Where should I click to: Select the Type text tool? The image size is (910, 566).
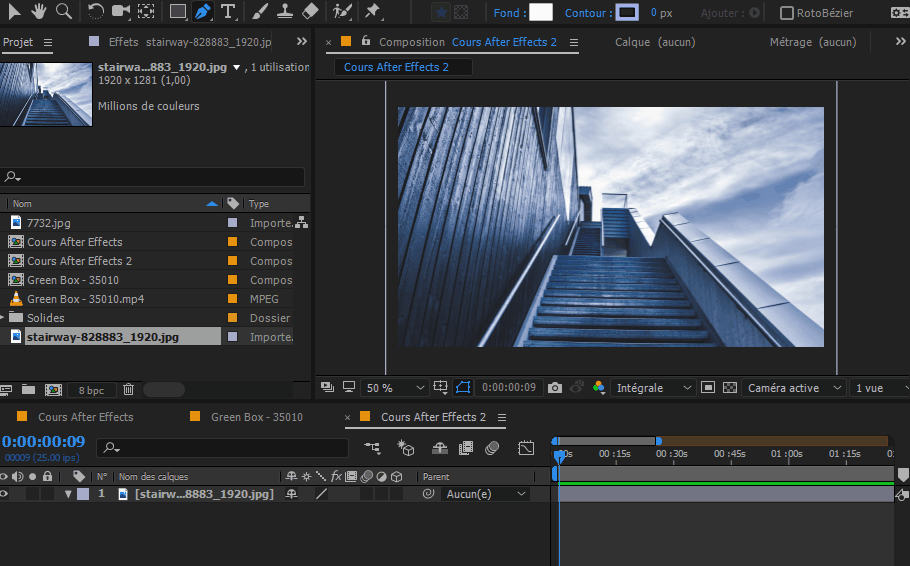(x=229, y=11)
